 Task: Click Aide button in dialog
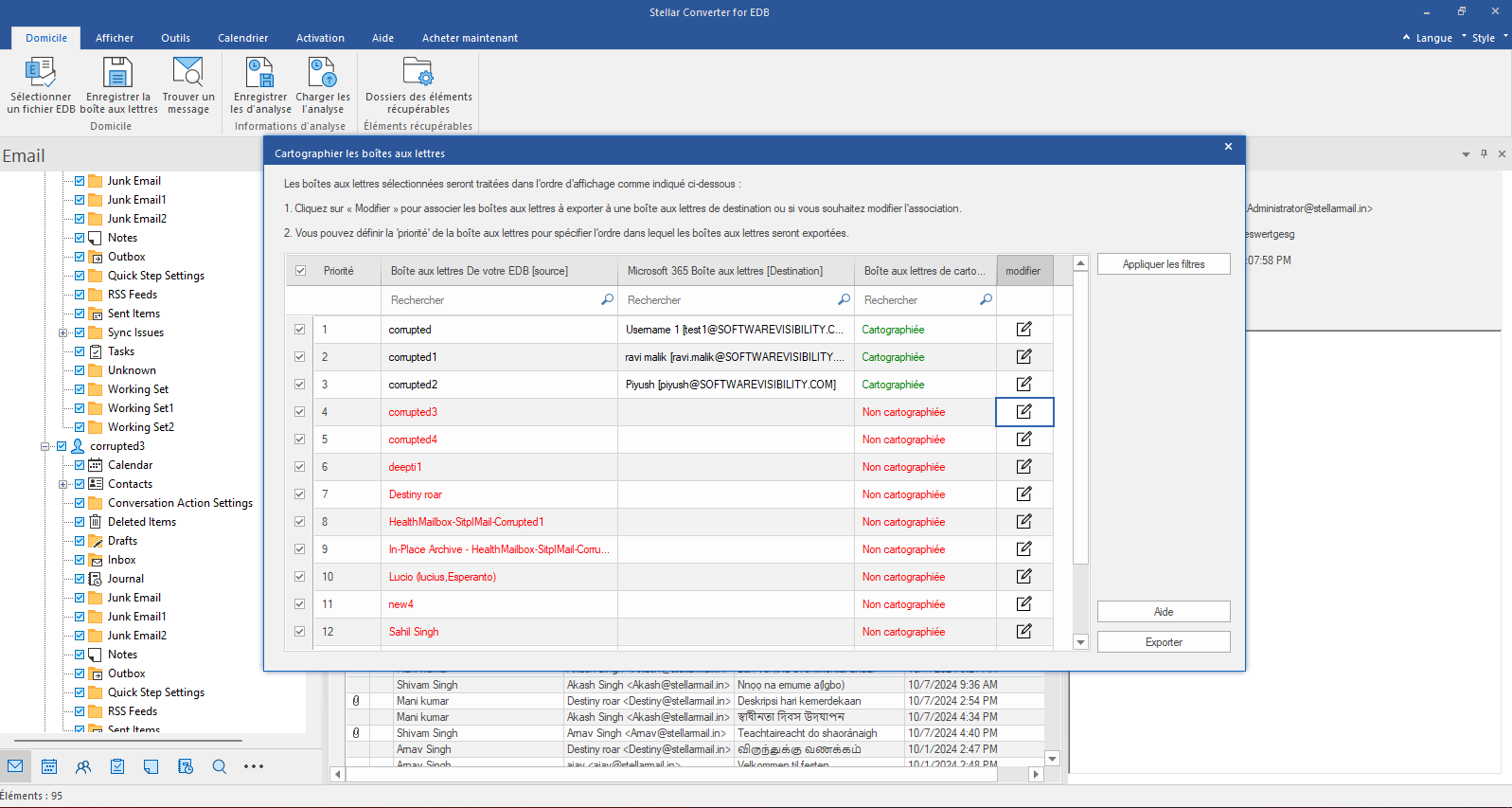(1164, 612)
